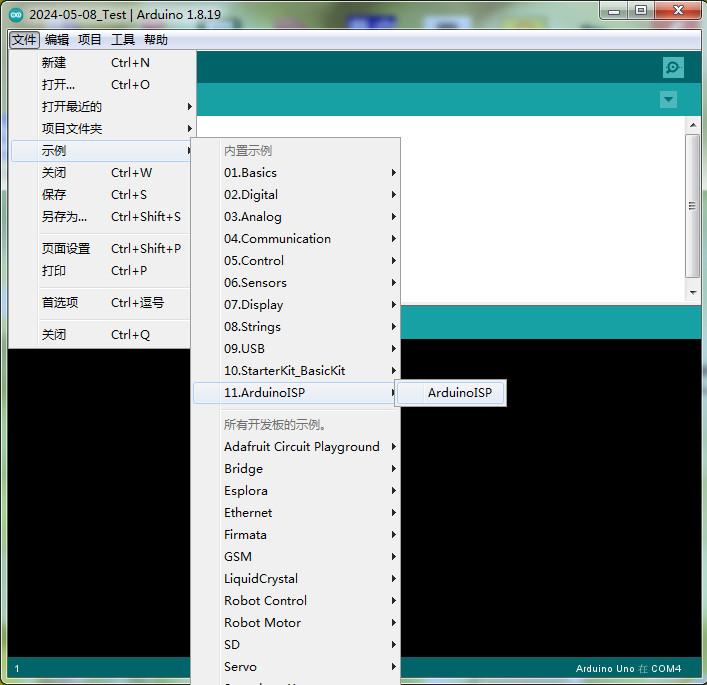Image resolution: width=707 pixels, height=685 pixels.
Task: Choose 关闭 Ctrl+W menu item
Action: point(103,173)
